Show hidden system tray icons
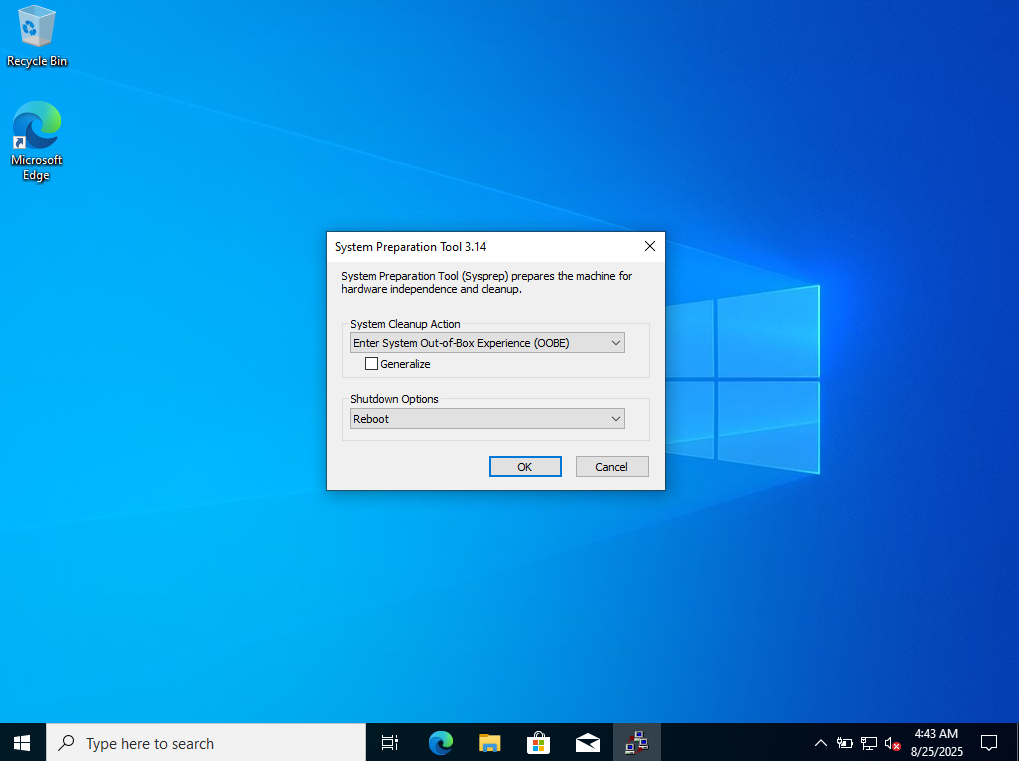The width and height of the screenshot is (1019, 761). click(x=821, y=743)
